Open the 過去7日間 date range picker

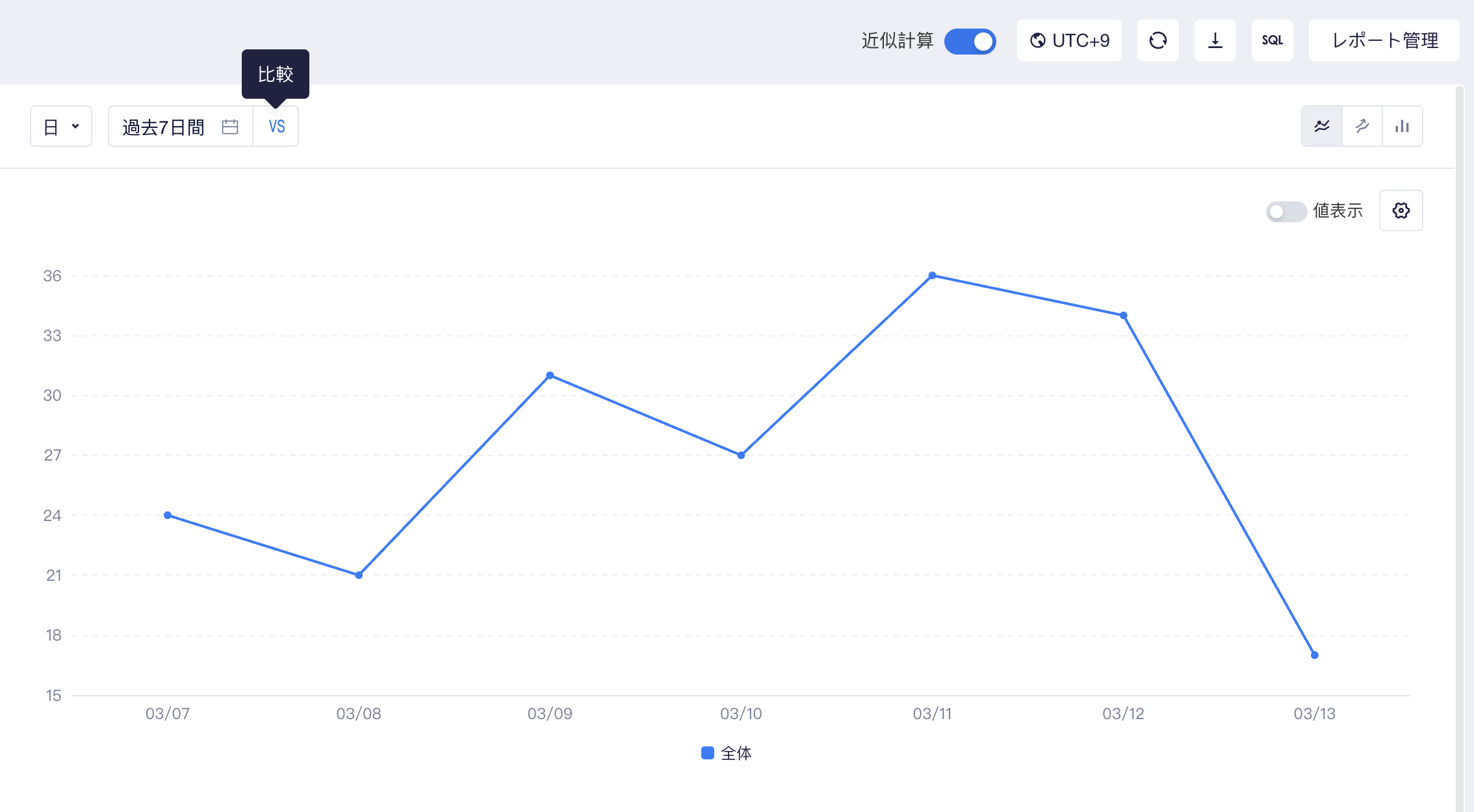click(180, 126)
